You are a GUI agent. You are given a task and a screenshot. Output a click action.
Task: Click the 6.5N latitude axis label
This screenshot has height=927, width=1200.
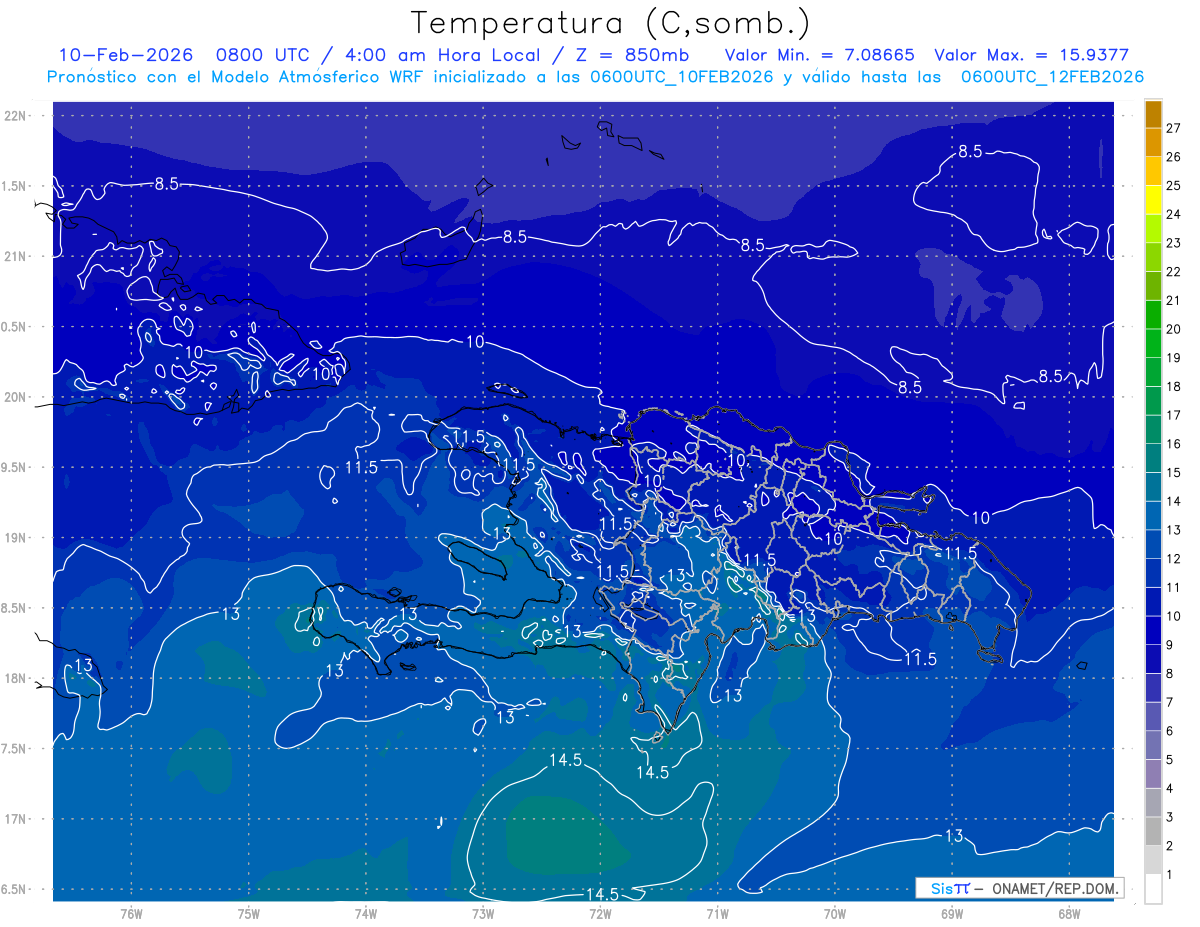click(x=15, y=889)
